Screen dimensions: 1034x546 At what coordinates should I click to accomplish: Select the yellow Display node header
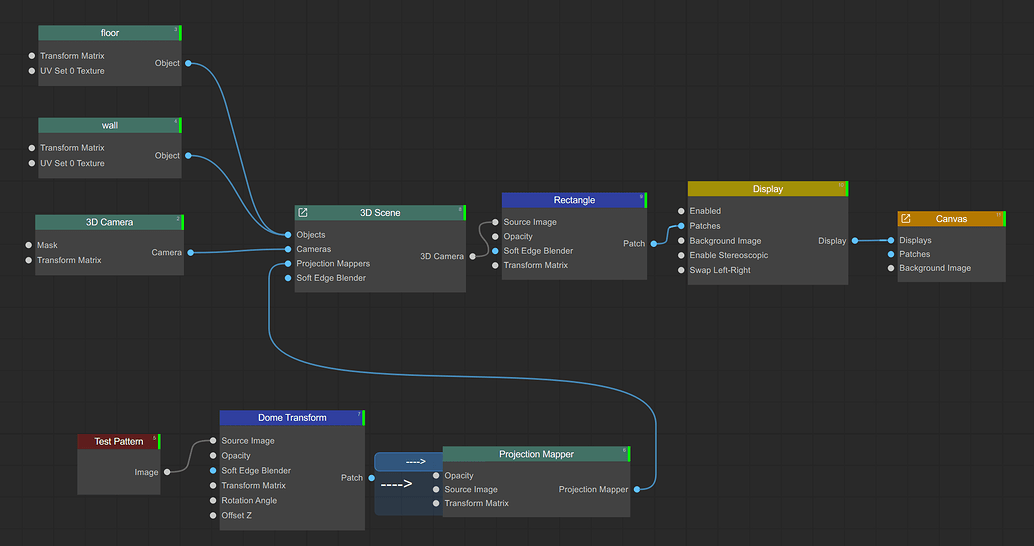(x=768, y=189)
